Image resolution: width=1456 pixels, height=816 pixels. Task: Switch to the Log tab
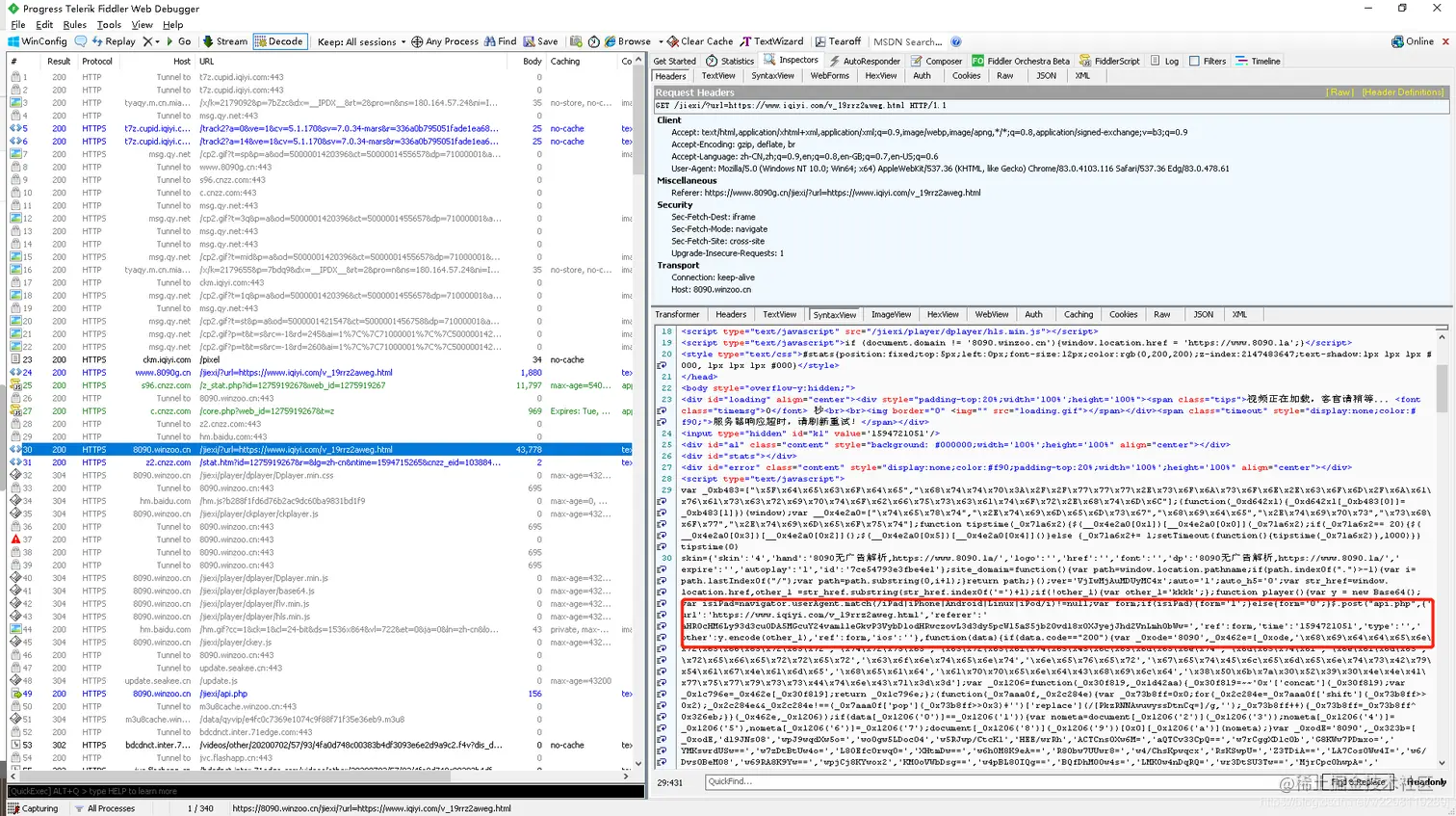[x=1165, y=61]
